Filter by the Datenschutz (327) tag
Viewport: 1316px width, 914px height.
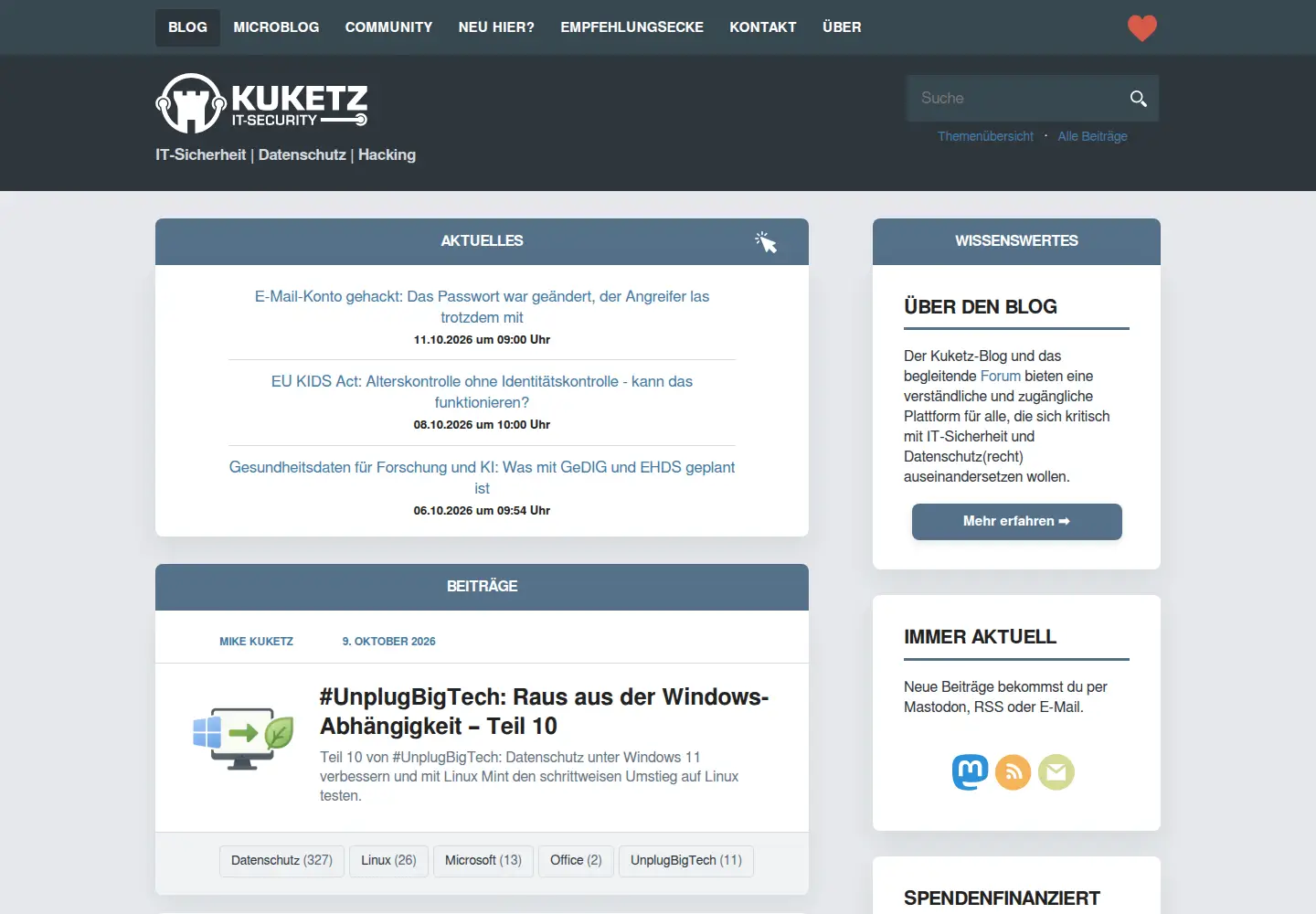281,860
